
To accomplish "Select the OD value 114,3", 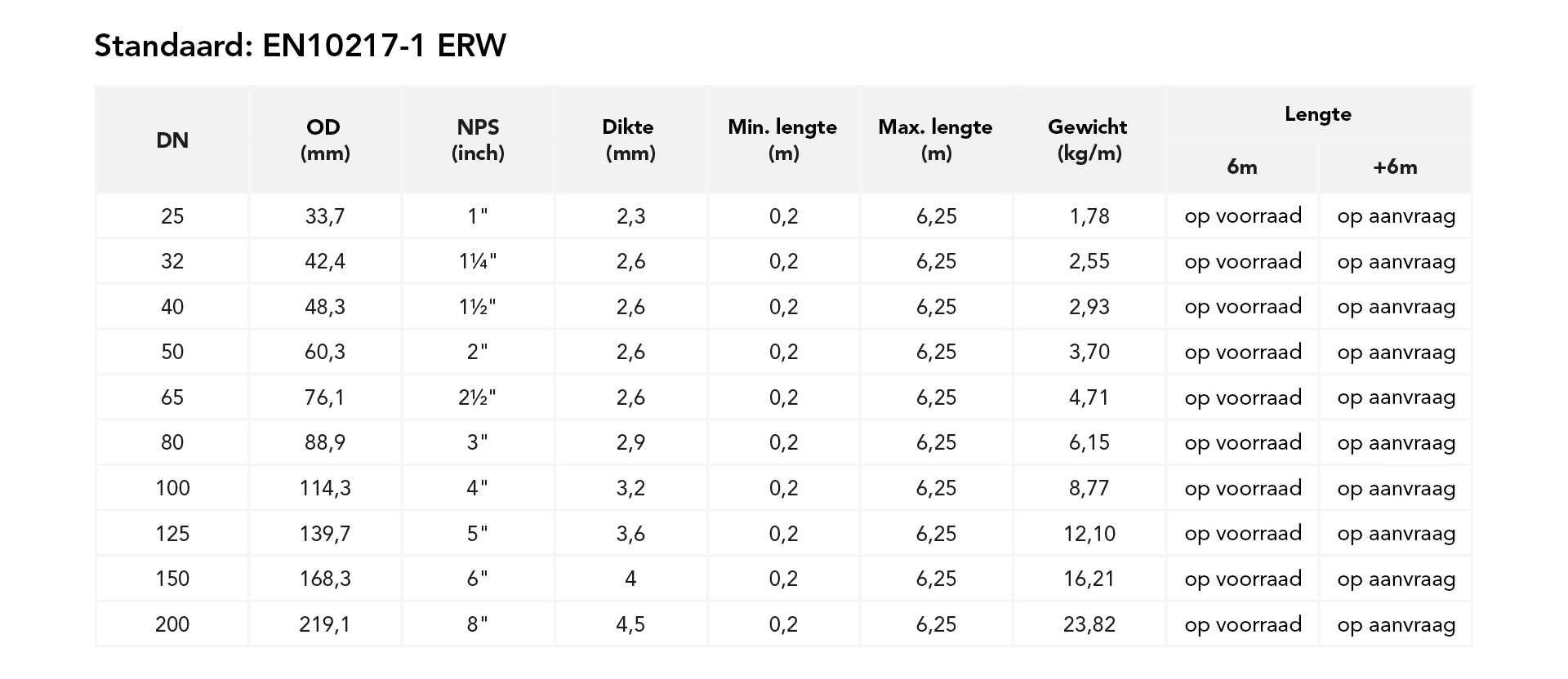I will 325,488.
